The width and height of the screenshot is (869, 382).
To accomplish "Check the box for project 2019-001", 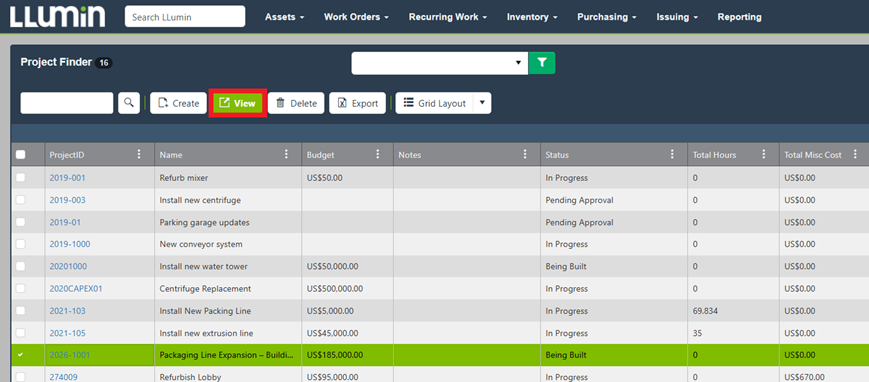I will (x=21, y=178).
